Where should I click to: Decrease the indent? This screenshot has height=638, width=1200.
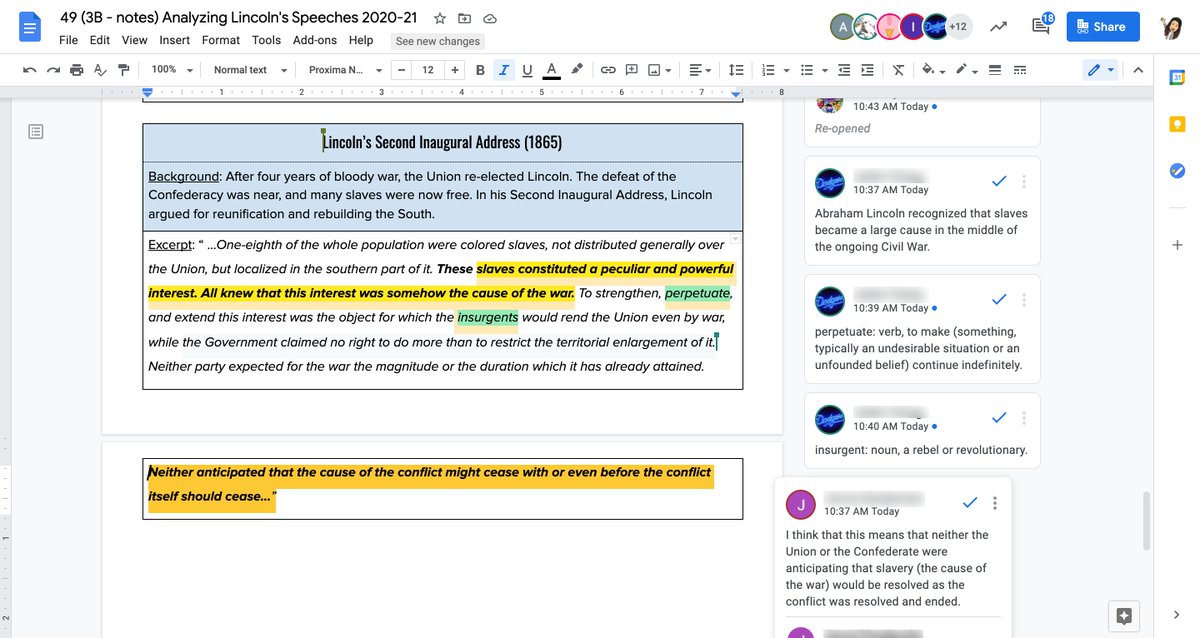coord(844,70)
